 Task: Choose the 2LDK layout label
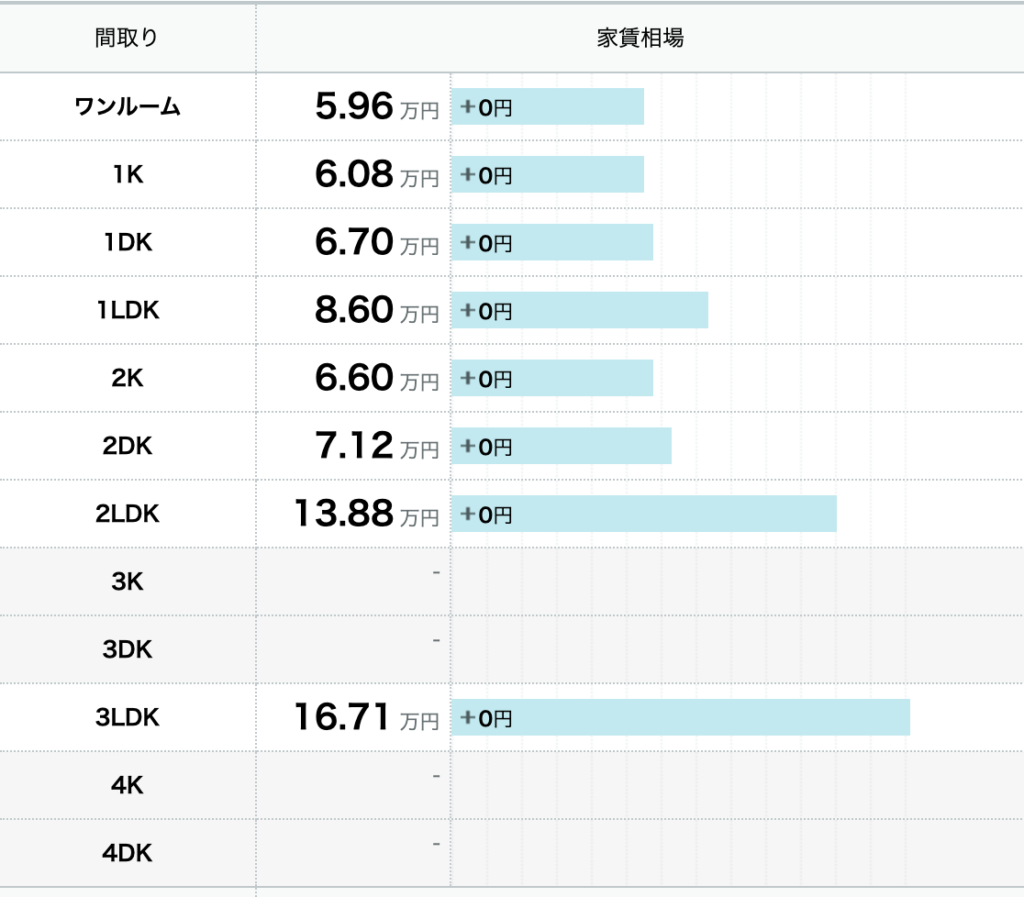(127, 514)
